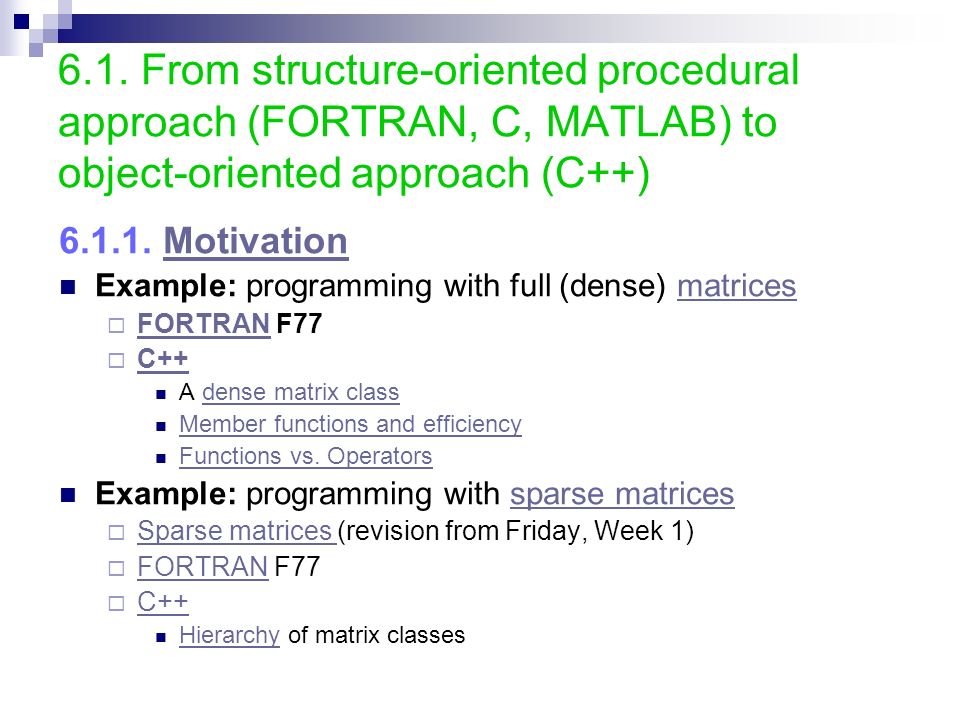This screenshot has width=960, height=720.
Task: Click the dark blue square slide logo
Action: [21, 22]
